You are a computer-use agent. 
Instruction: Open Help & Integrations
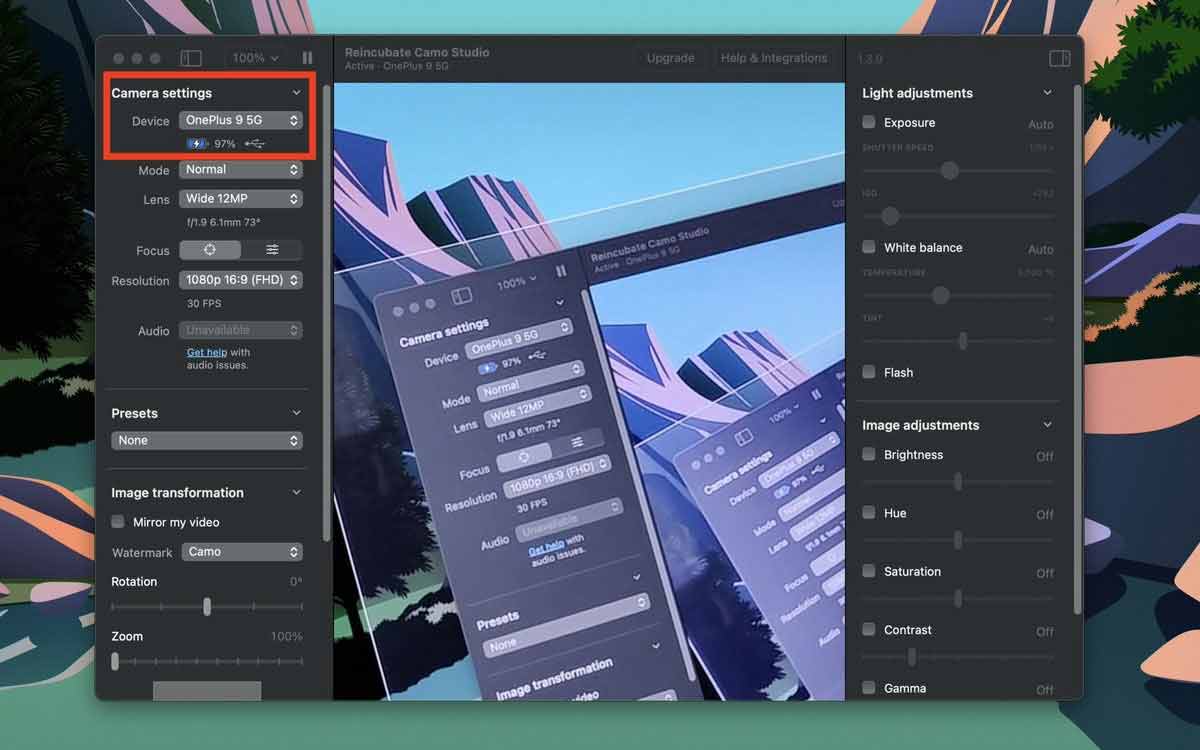pos(774,58)
